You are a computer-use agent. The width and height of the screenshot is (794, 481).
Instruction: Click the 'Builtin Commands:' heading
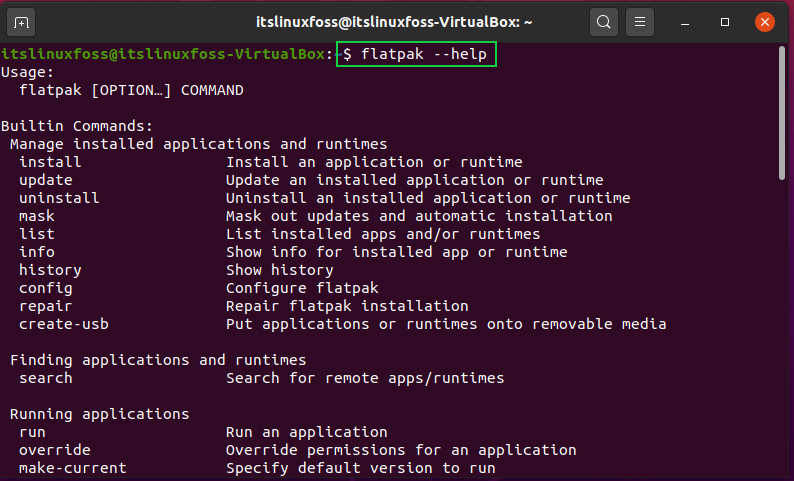76,126
